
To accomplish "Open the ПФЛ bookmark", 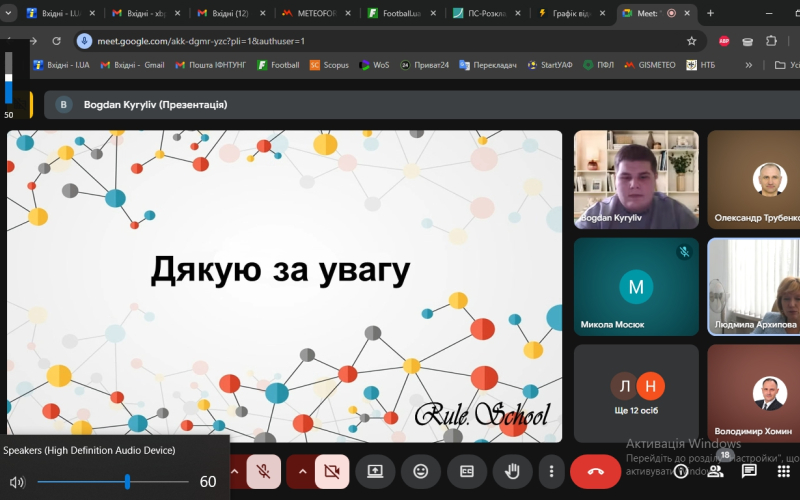I will pyautogui.click(x=598, y=65).
